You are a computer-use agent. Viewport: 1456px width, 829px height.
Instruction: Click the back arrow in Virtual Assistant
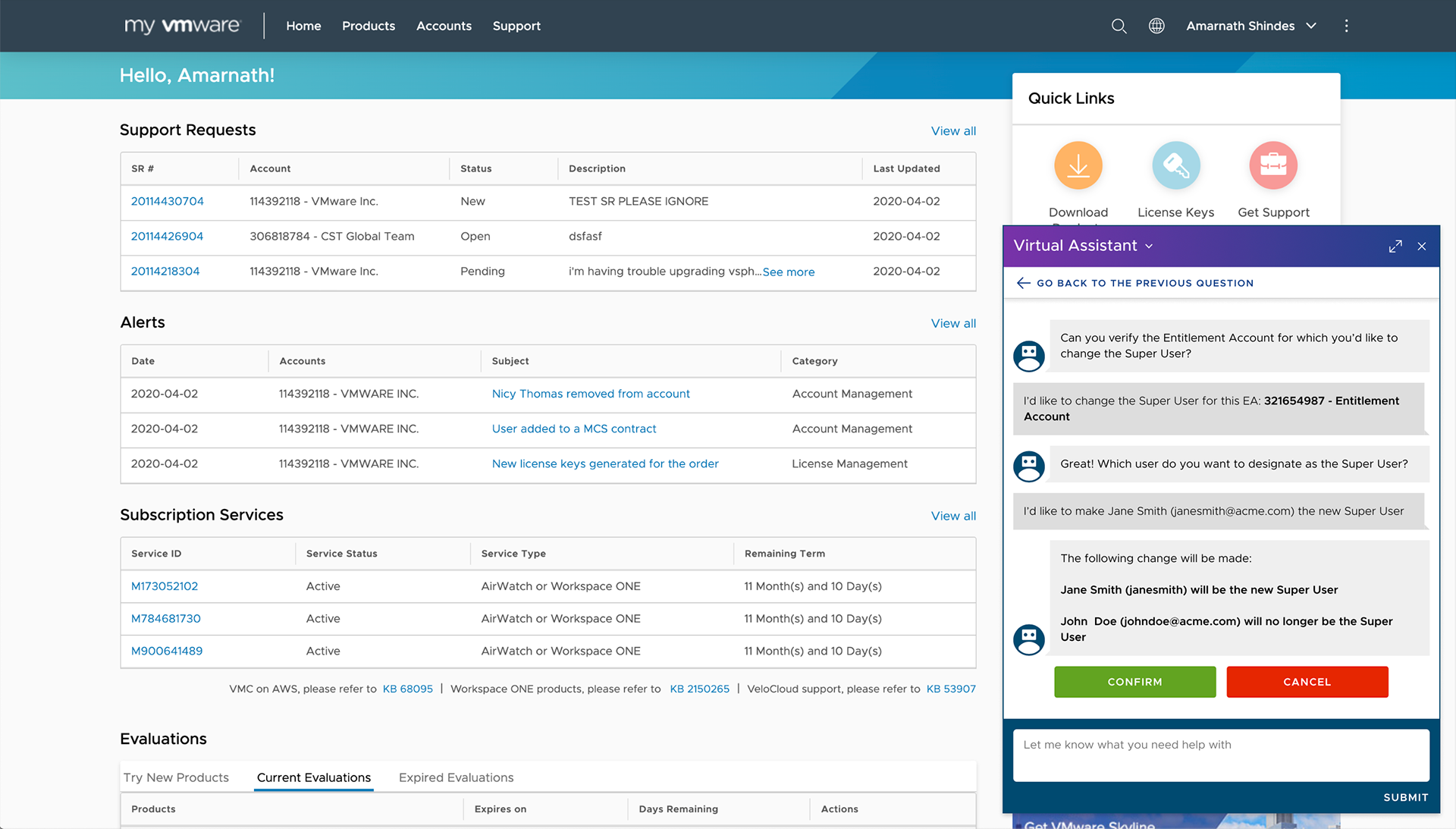pyautogui.click(x=1023, y=283)
